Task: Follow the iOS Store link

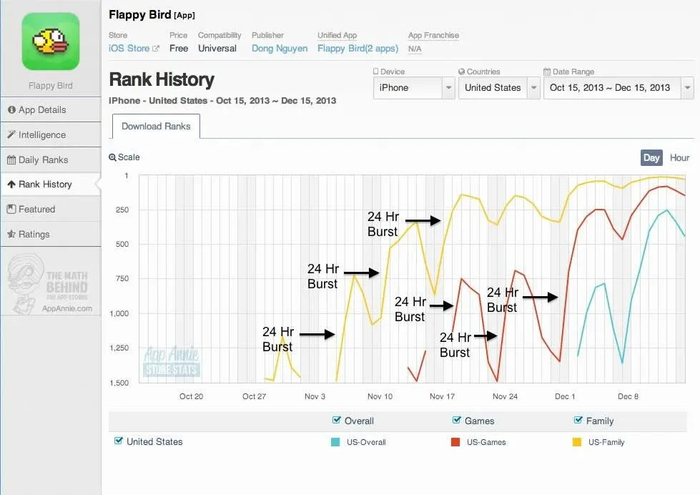Action: pyautogui.click(x=130, y=48)
